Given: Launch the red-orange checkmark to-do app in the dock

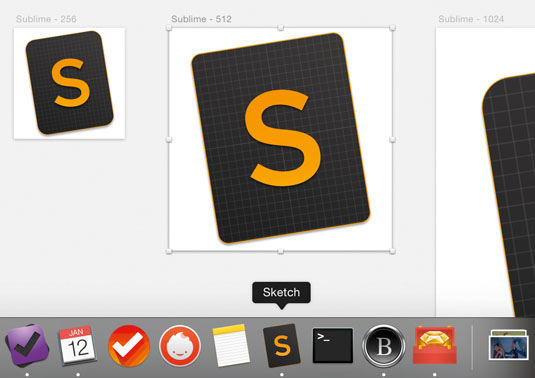Looking at the screenshot, I should pos(129,346).
